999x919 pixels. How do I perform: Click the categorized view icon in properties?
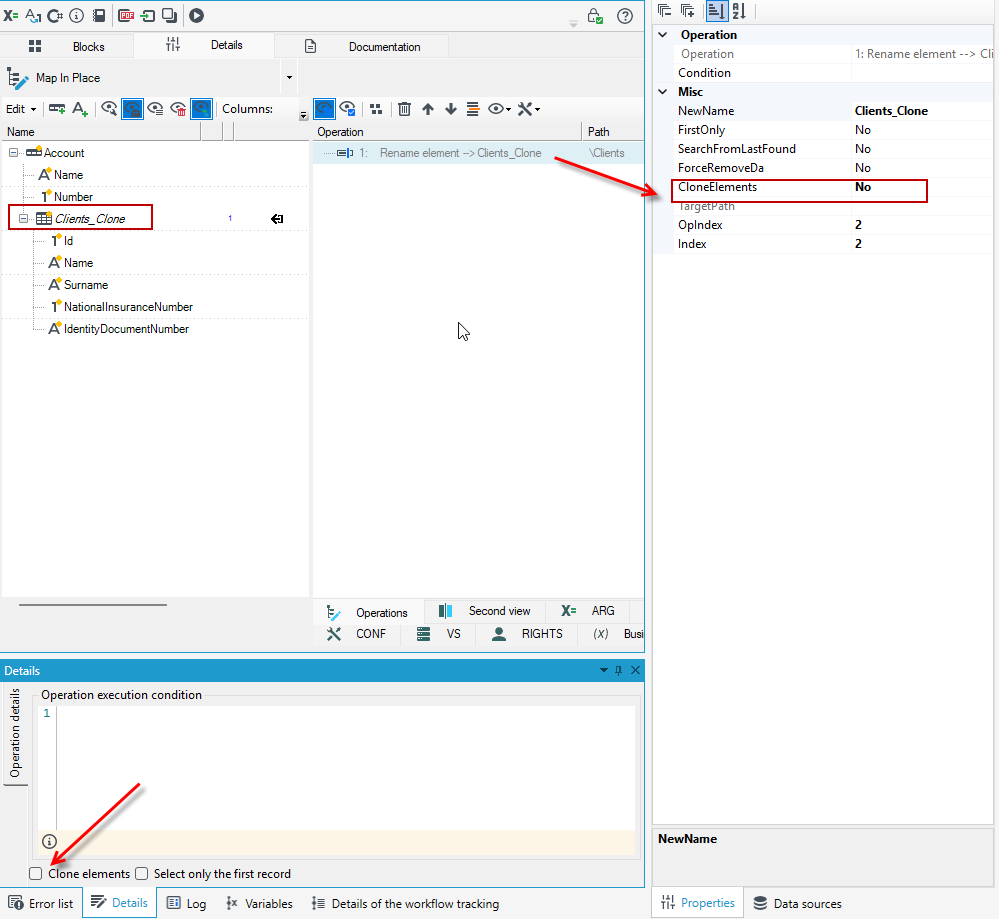click(x=716, y=11)
